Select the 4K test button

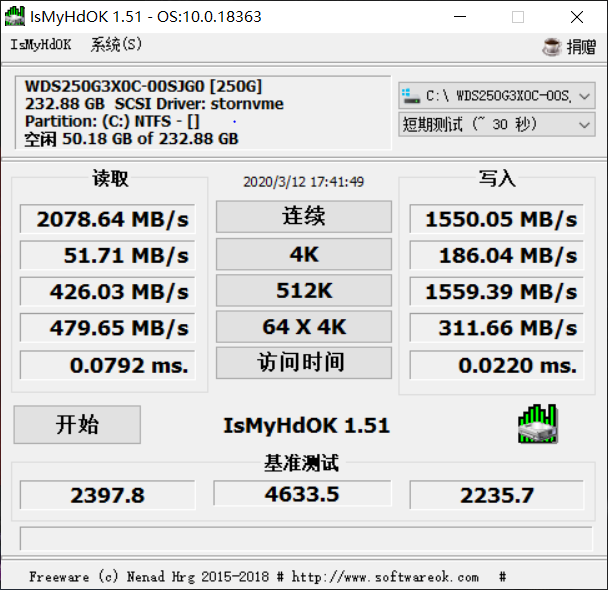coord(303,255)
